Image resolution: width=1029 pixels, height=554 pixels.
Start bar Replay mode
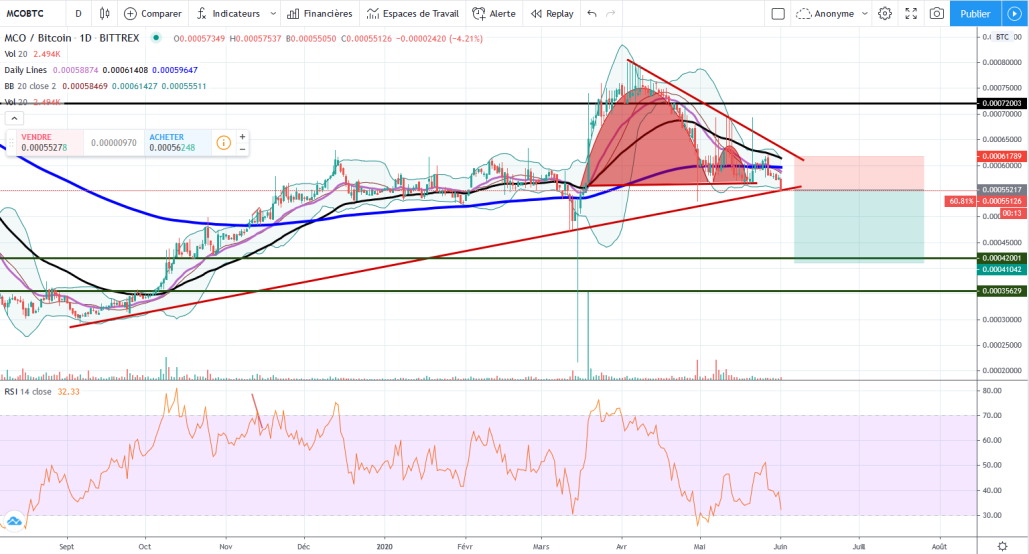coord(552,13)
